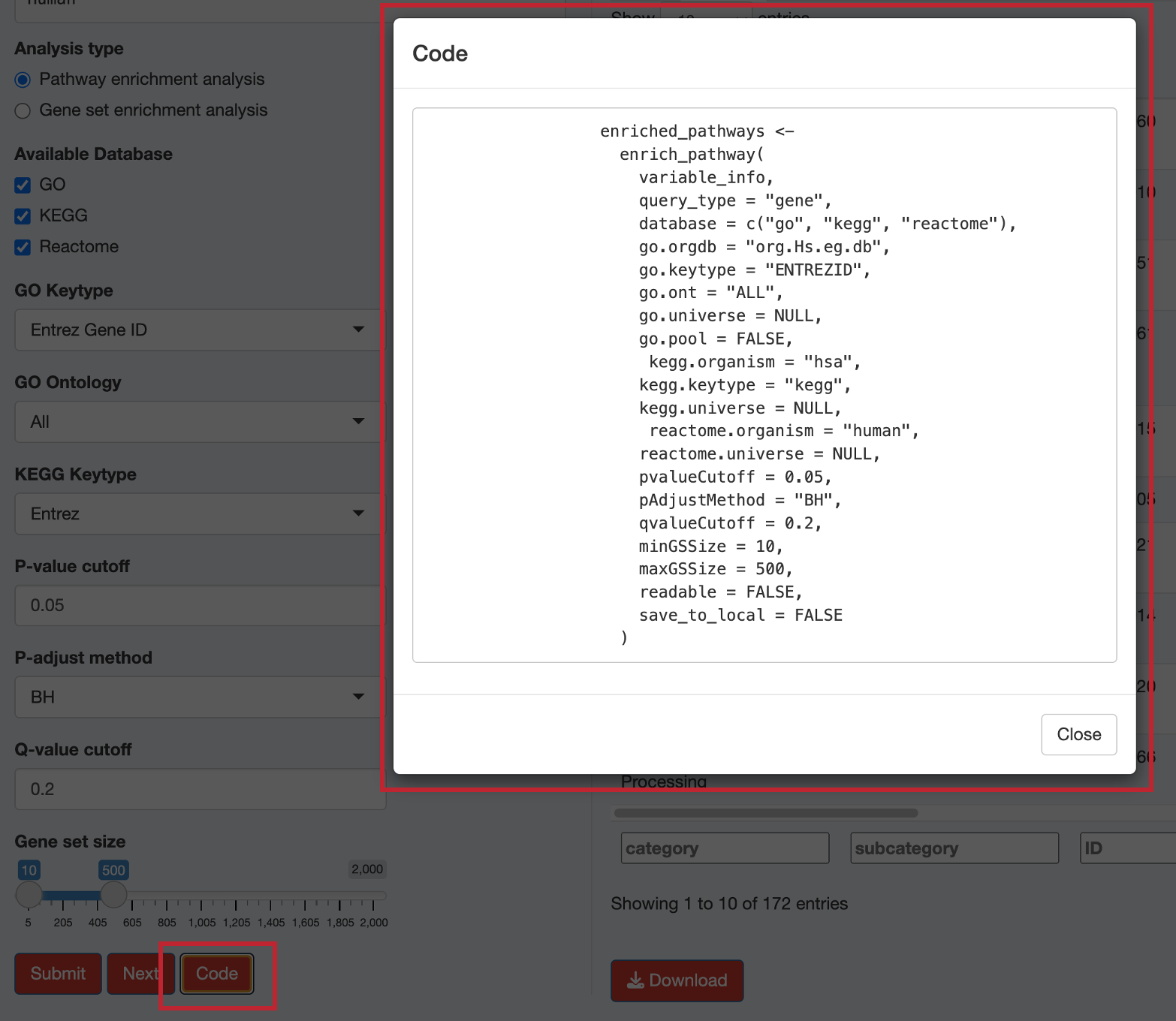Open the P-adjust method dropdown

click(200, 697)
